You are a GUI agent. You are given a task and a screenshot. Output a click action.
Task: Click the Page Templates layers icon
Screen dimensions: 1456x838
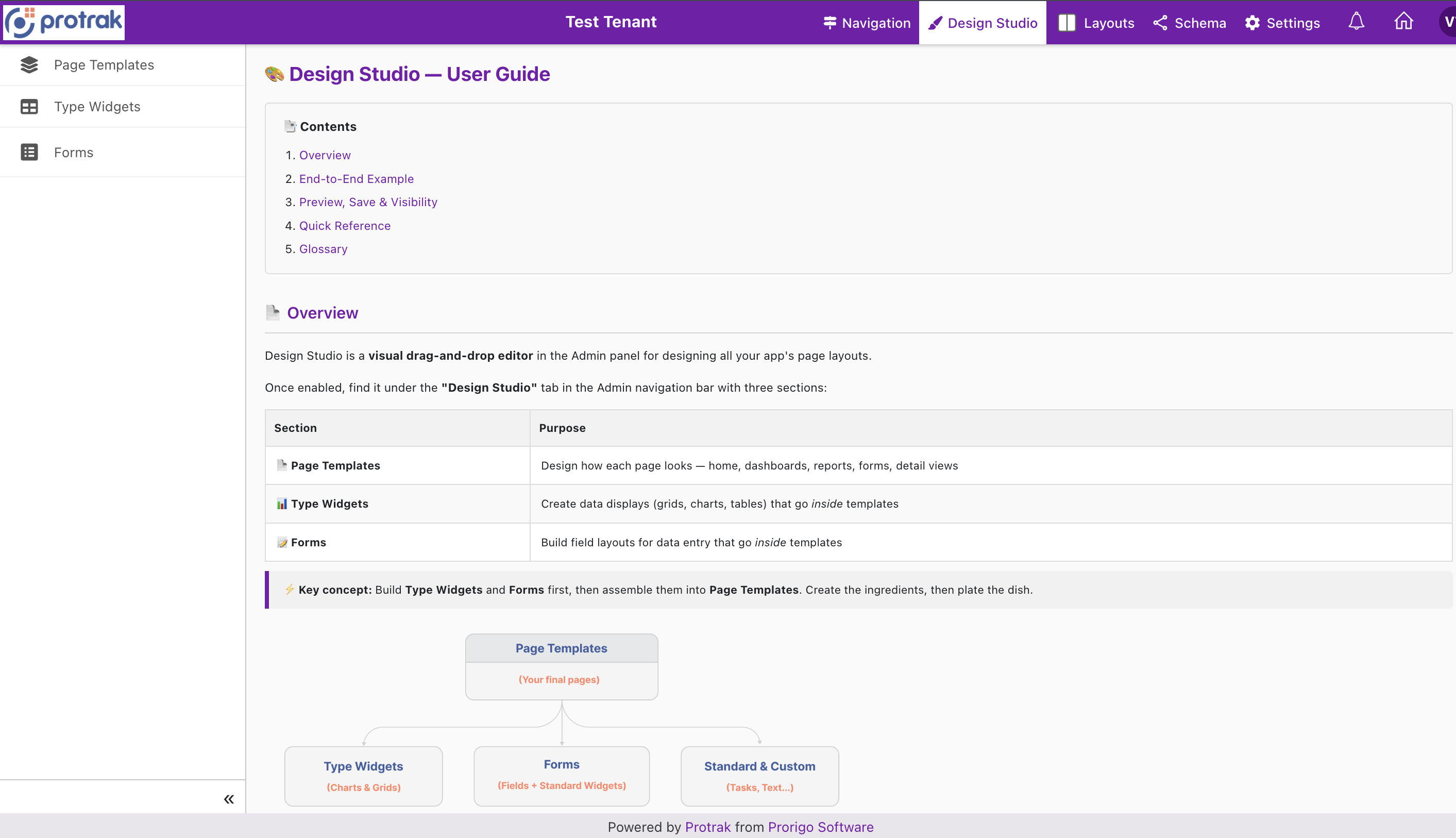click(x=29, y=65)
